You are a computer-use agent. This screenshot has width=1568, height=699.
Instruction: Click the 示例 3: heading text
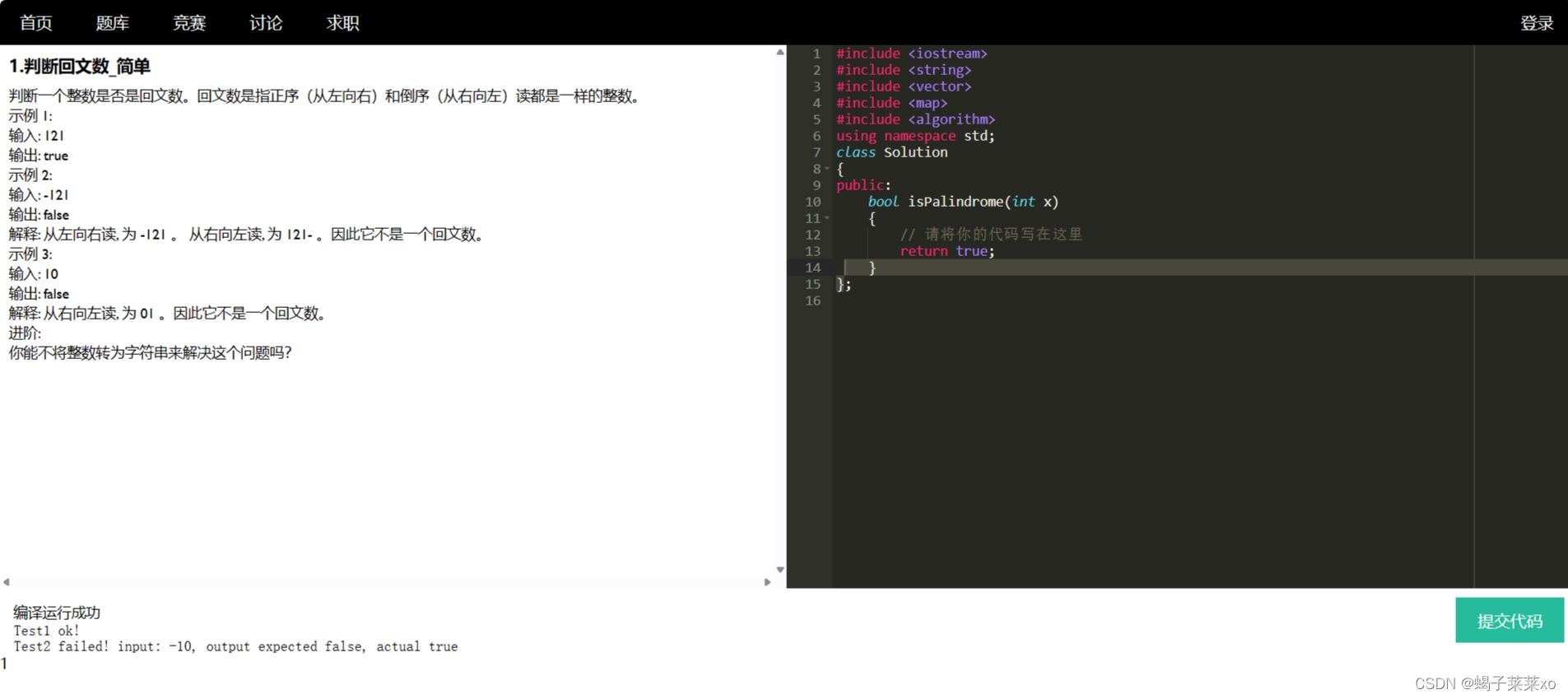[30, 254]
